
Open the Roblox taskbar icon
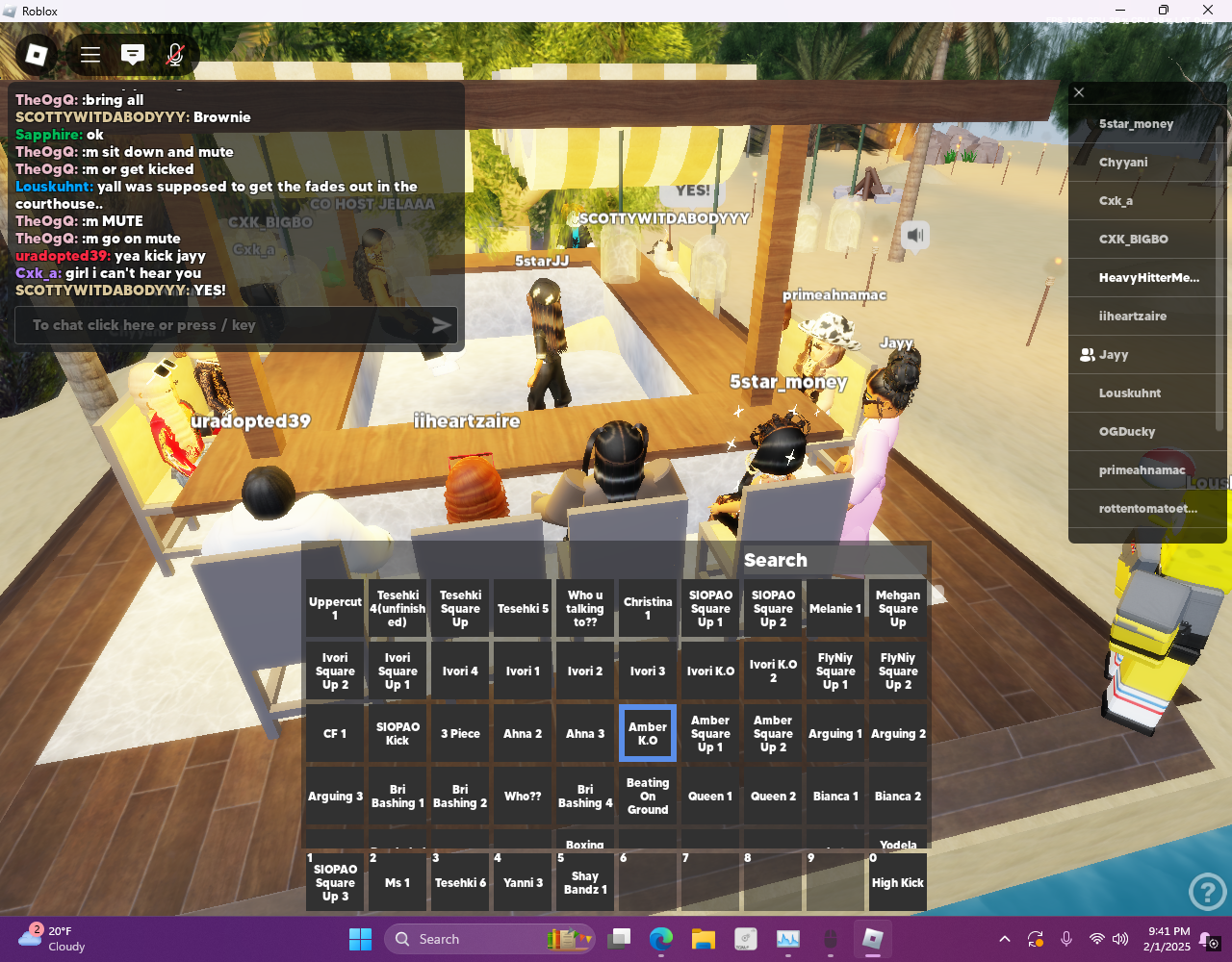point(873,939)
